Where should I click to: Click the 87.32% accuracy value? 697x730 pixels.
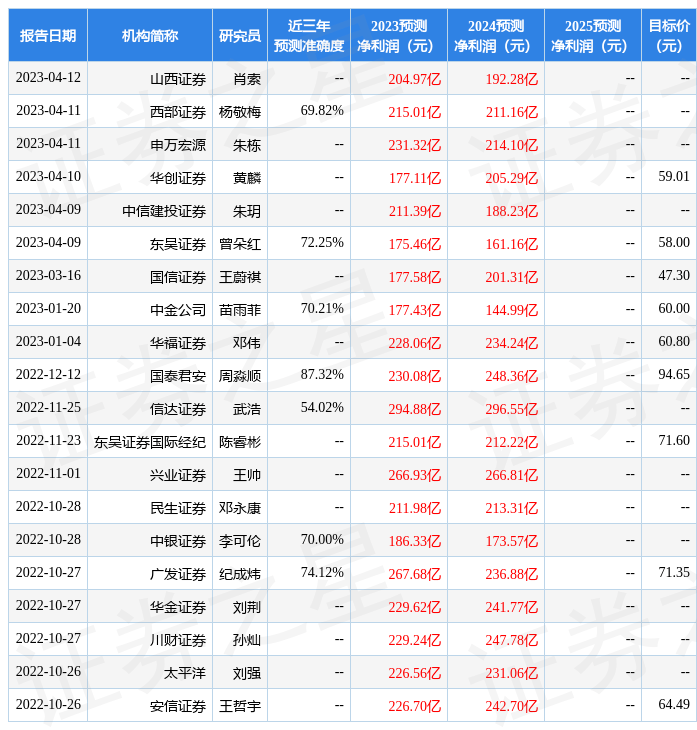[x=322, y=375]
